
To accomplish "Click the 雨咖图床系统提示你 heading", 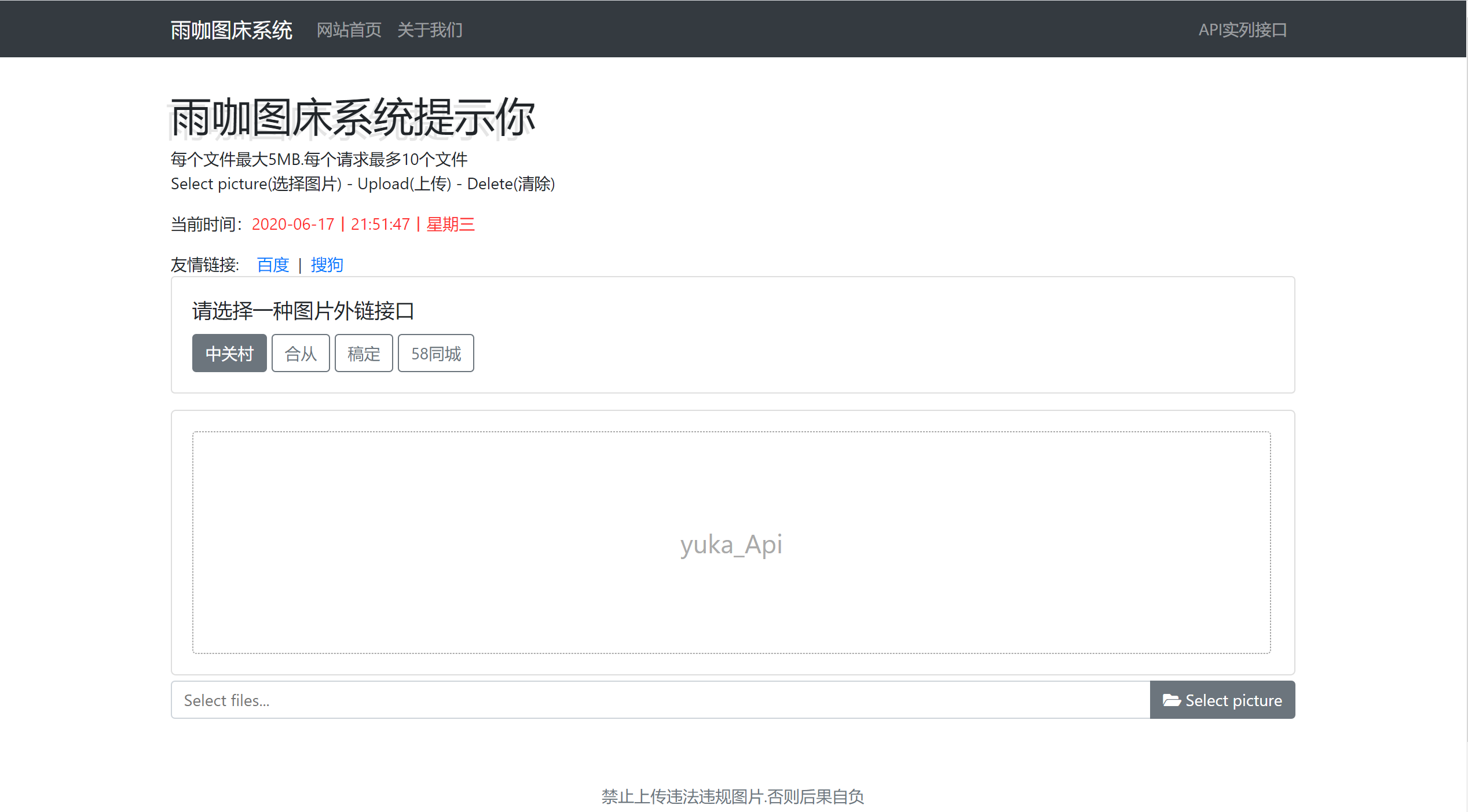I will coord(353,117).
